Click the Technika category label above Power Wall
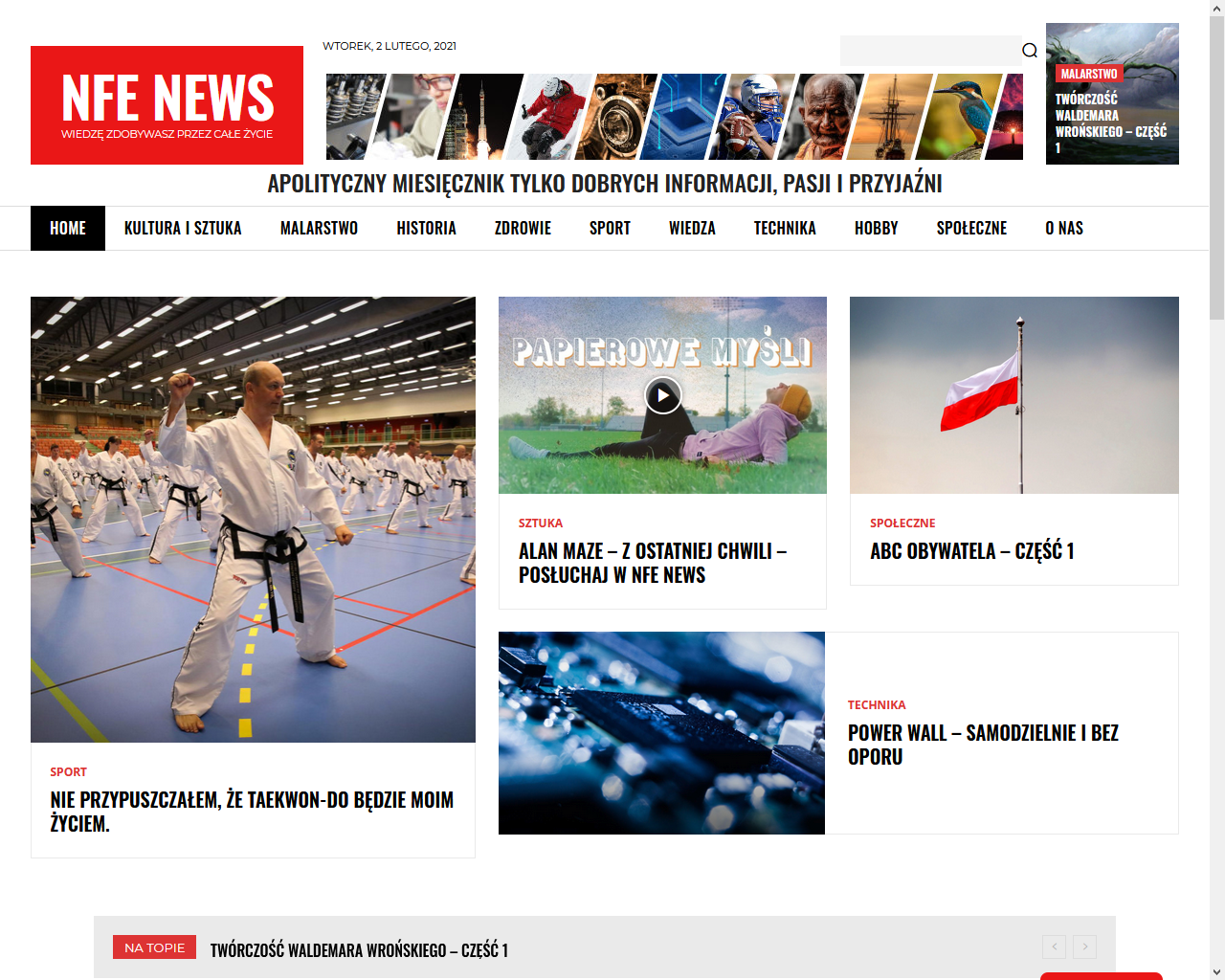Viewport: 1225px width, 980px height. [876, 705]
